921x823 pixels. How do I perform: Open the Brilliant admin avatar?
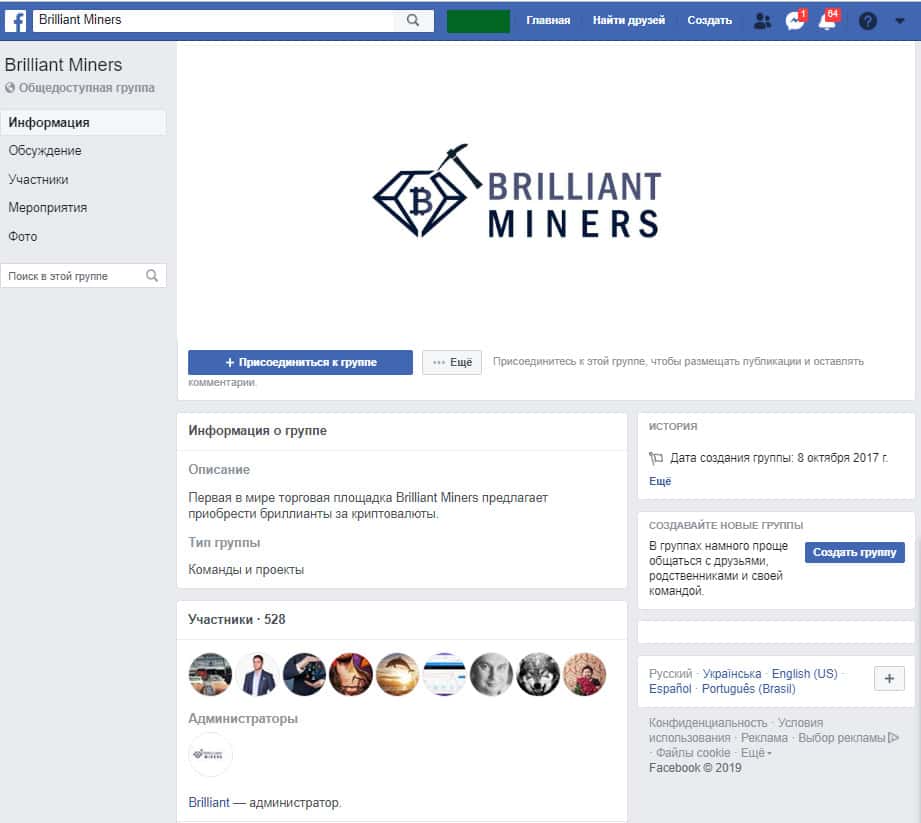(x=210, y=754)
